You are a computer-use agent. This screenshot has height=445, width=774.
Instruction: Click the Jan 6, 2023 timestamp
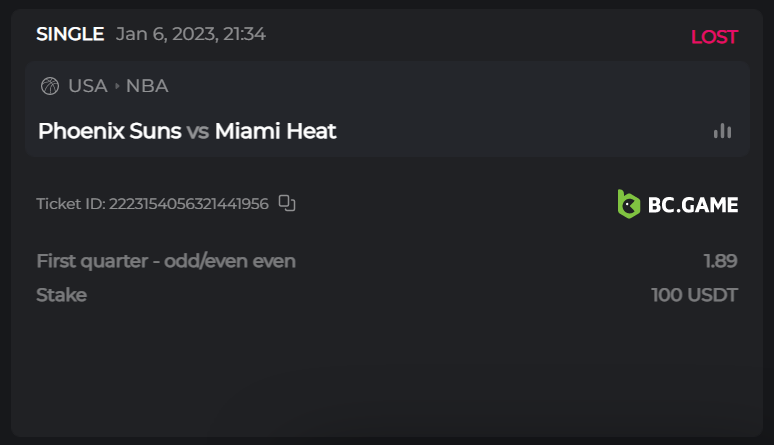[x=191, y=34]
